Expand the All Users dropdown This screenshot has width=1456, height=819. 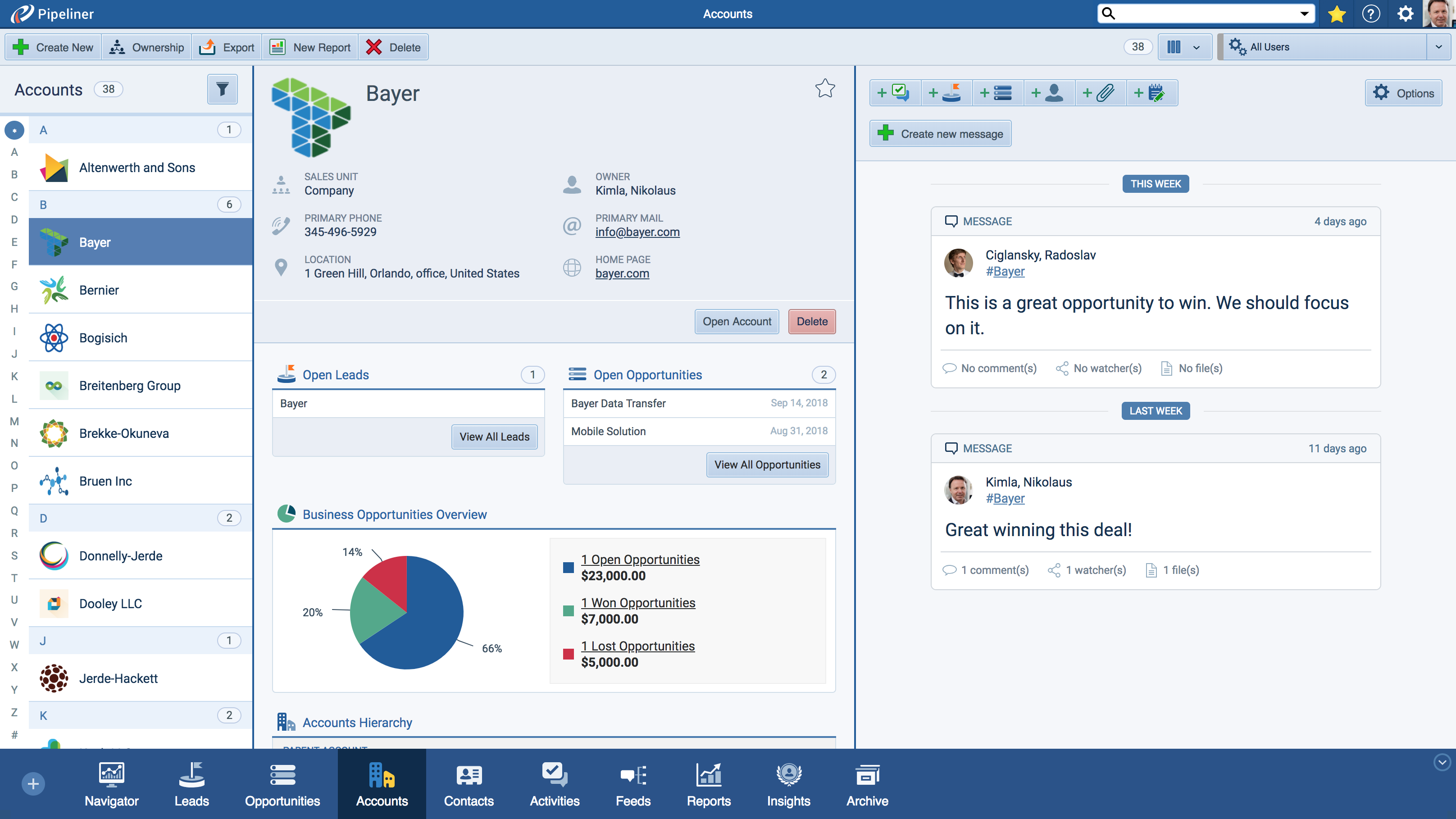[1438, 47]
